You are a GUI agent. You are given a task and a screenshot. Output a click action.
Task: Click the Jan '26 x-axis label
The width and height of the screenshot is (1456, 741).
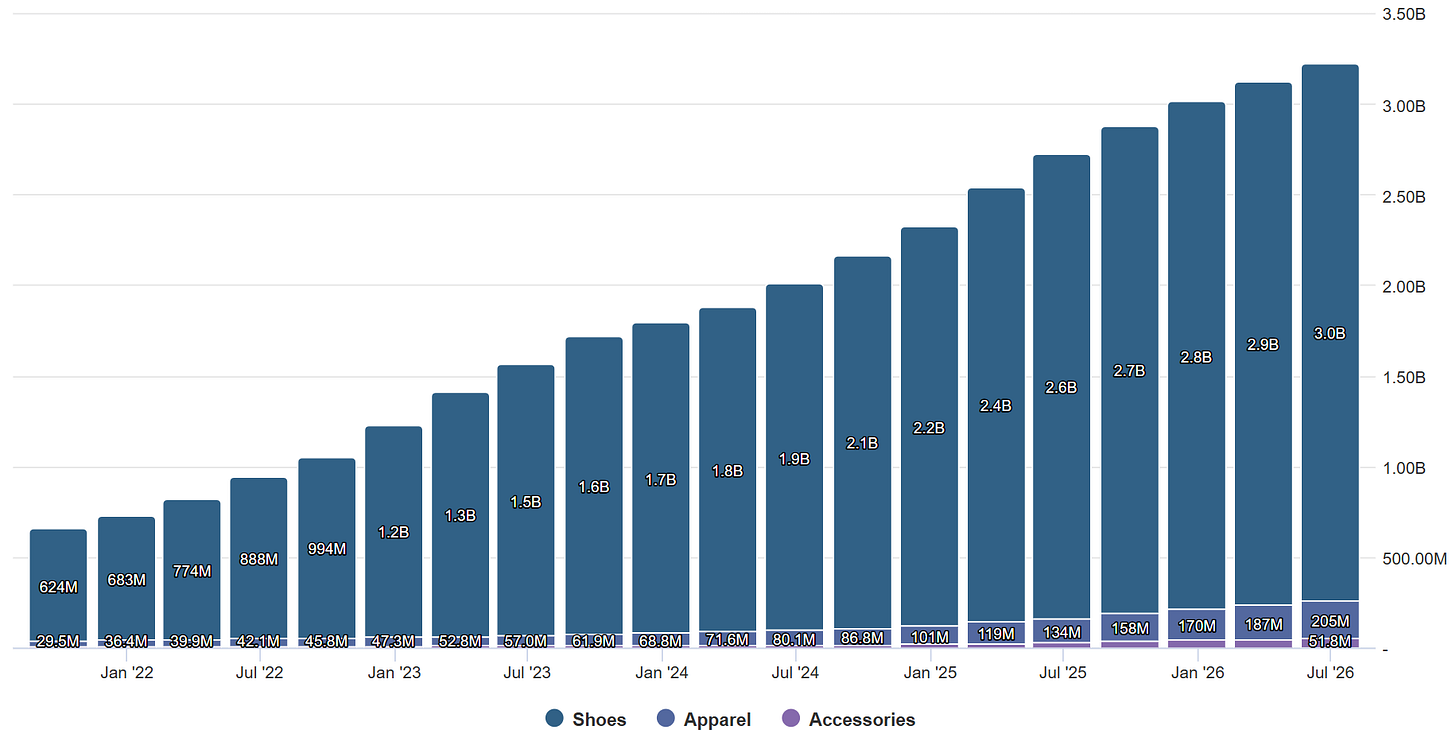click(1197, 673)
